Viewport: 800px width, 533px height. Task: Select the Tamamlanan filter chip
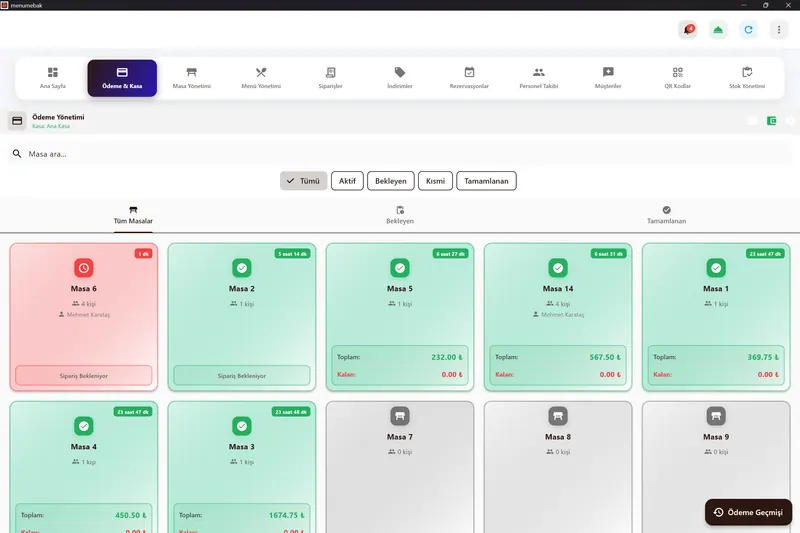click(x=486, y=181)
